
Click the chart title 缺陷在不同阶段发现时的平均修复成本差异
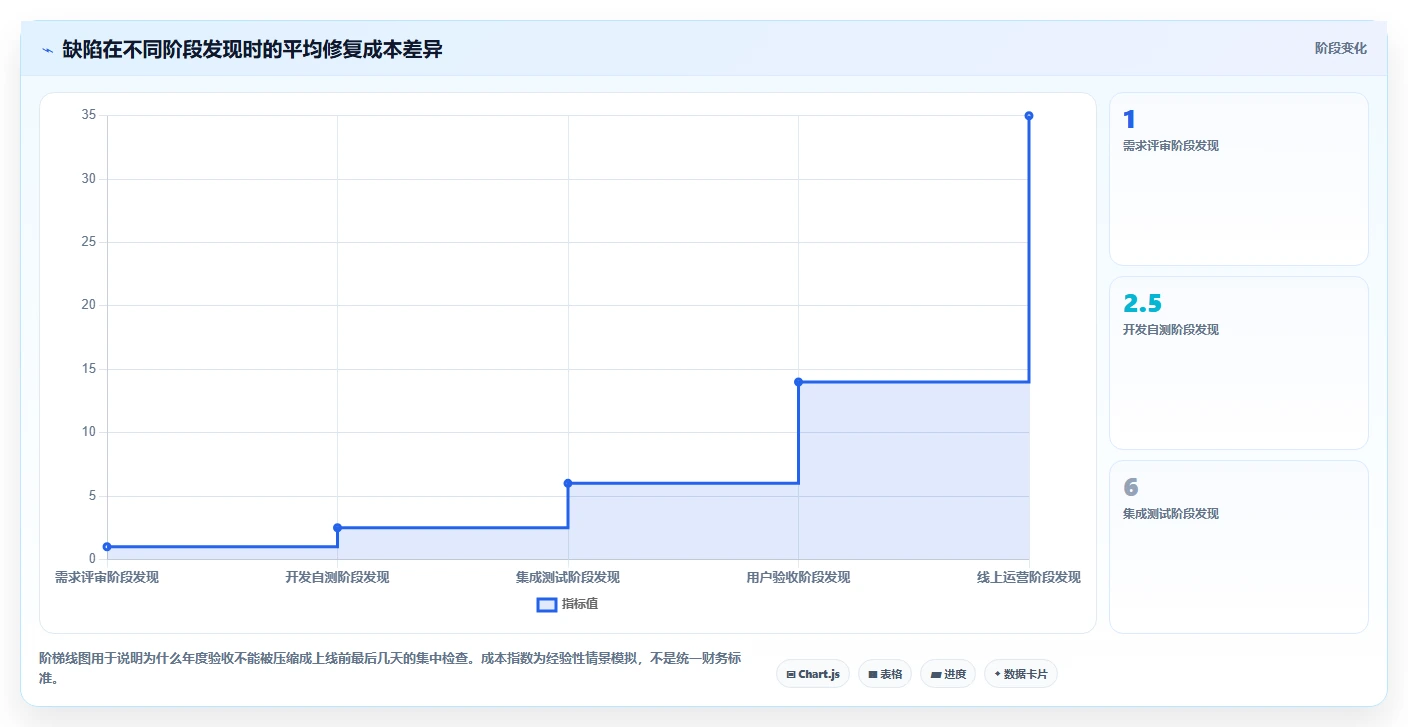(252, 49)
